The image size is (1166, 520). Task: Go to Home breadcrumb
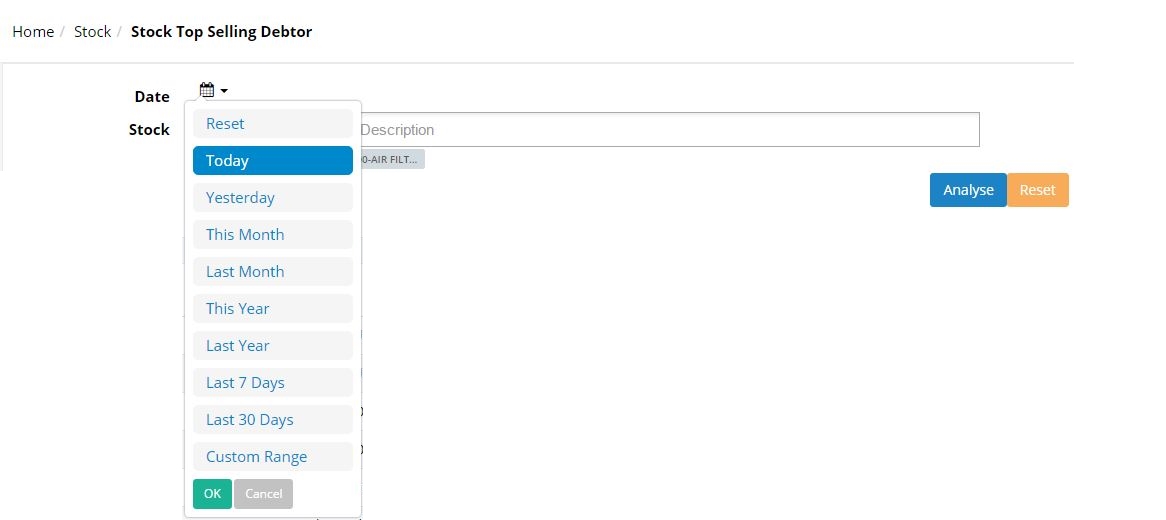33,31
